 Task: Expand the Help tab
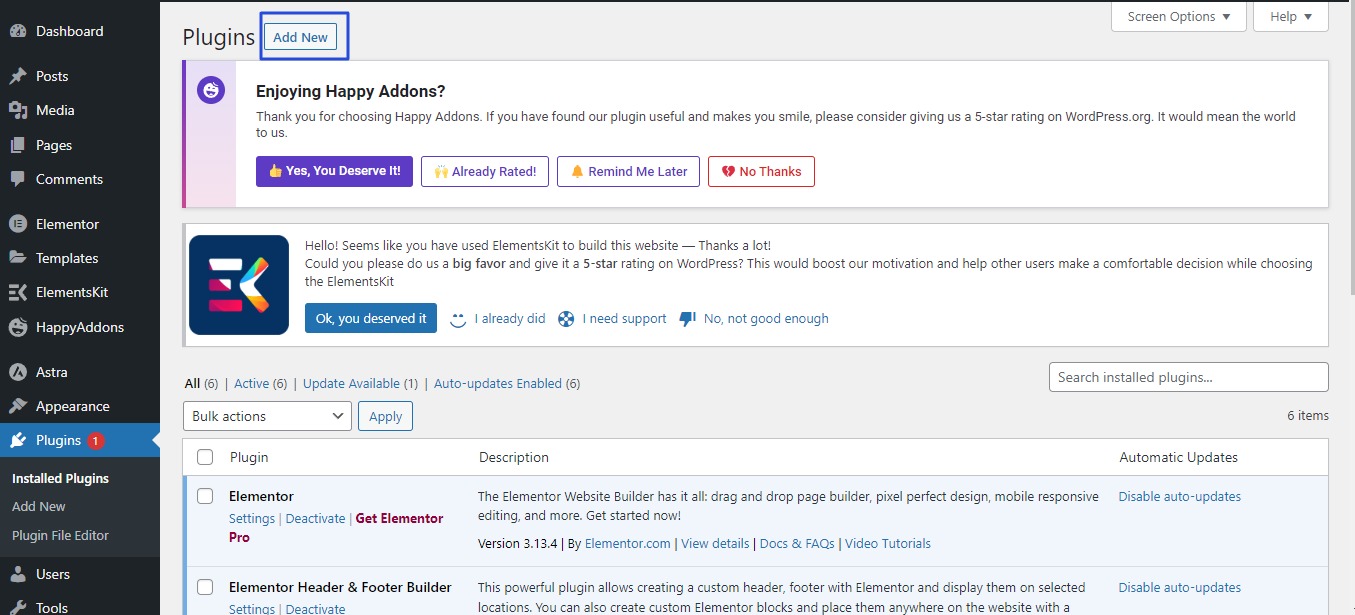coord(1290,17)
